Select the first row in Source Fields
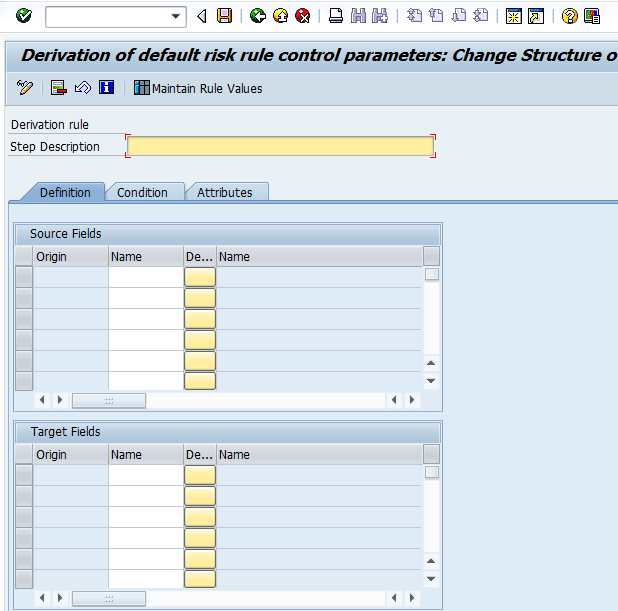618x611 pixels. [24, 277]
